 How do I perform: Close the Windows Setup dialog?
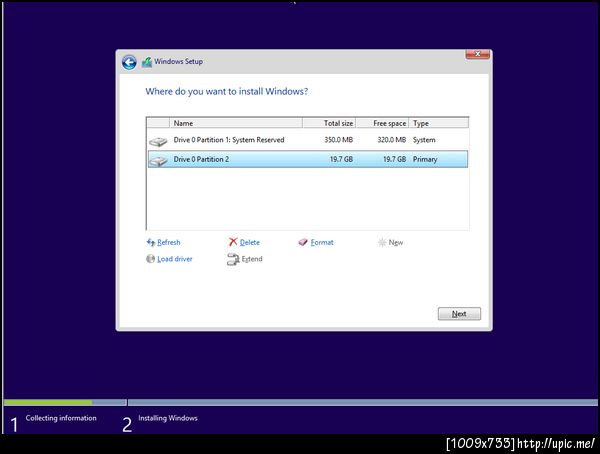click(x=478, y=54)
